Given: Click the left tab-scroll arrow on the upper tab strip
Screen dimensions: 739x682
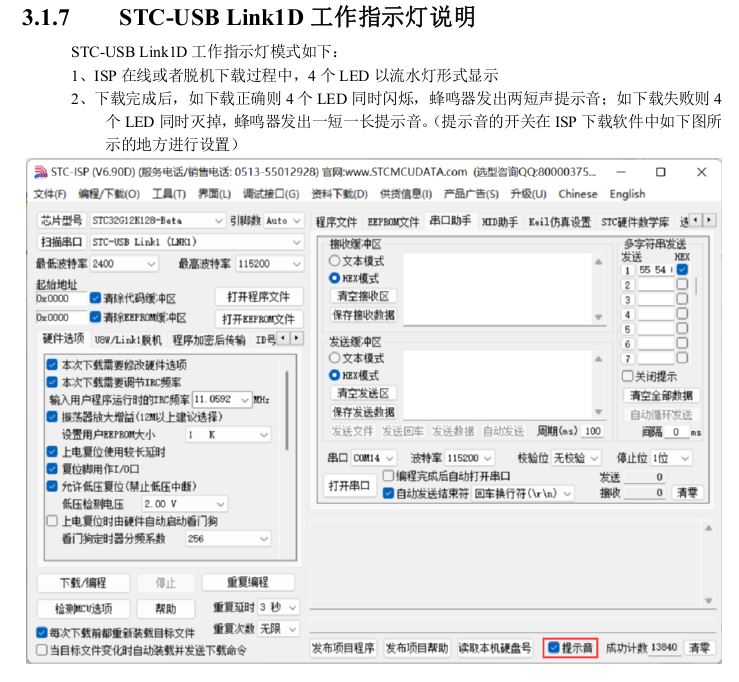Looking at the screenshot, I should 697,220.
